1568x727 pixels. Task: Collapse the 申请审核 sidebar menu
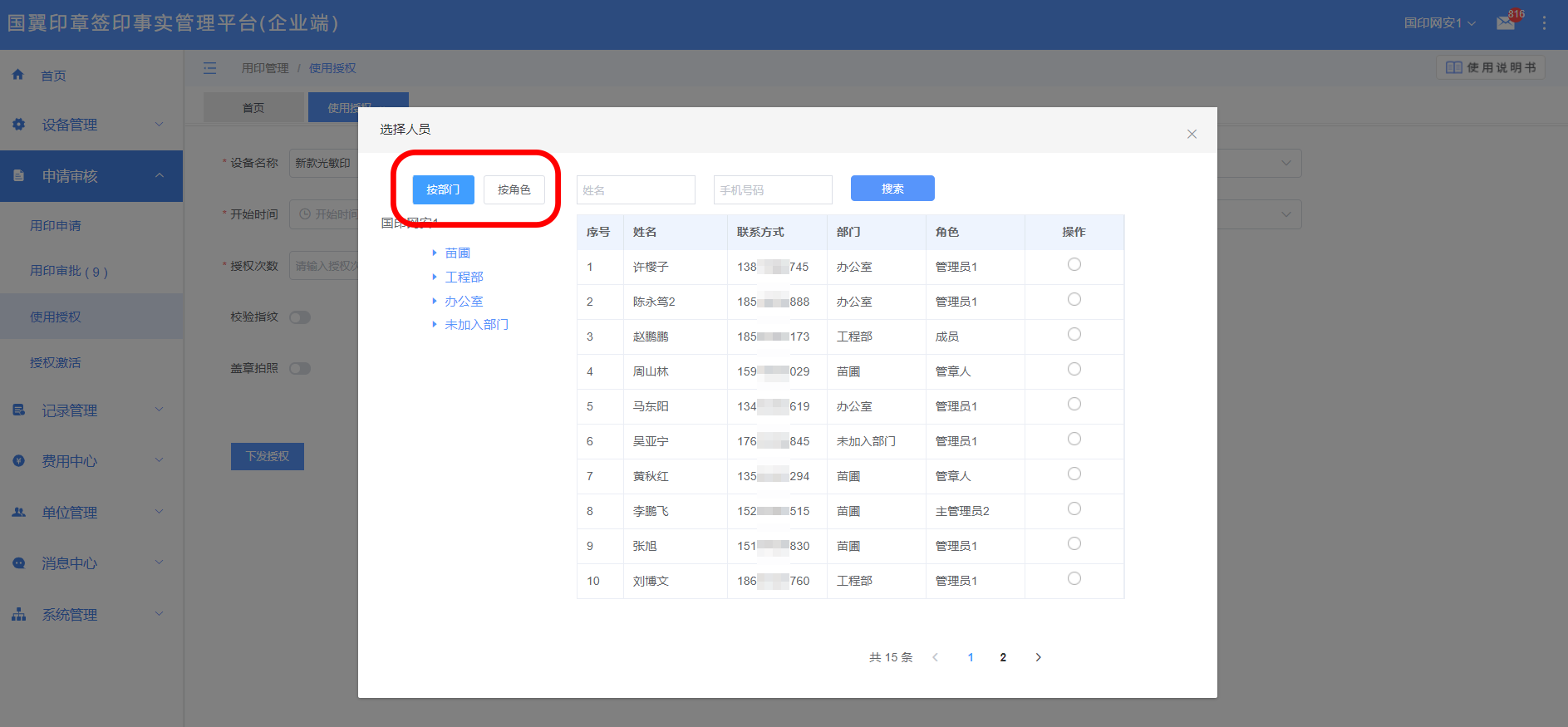(x=159, y=175)
